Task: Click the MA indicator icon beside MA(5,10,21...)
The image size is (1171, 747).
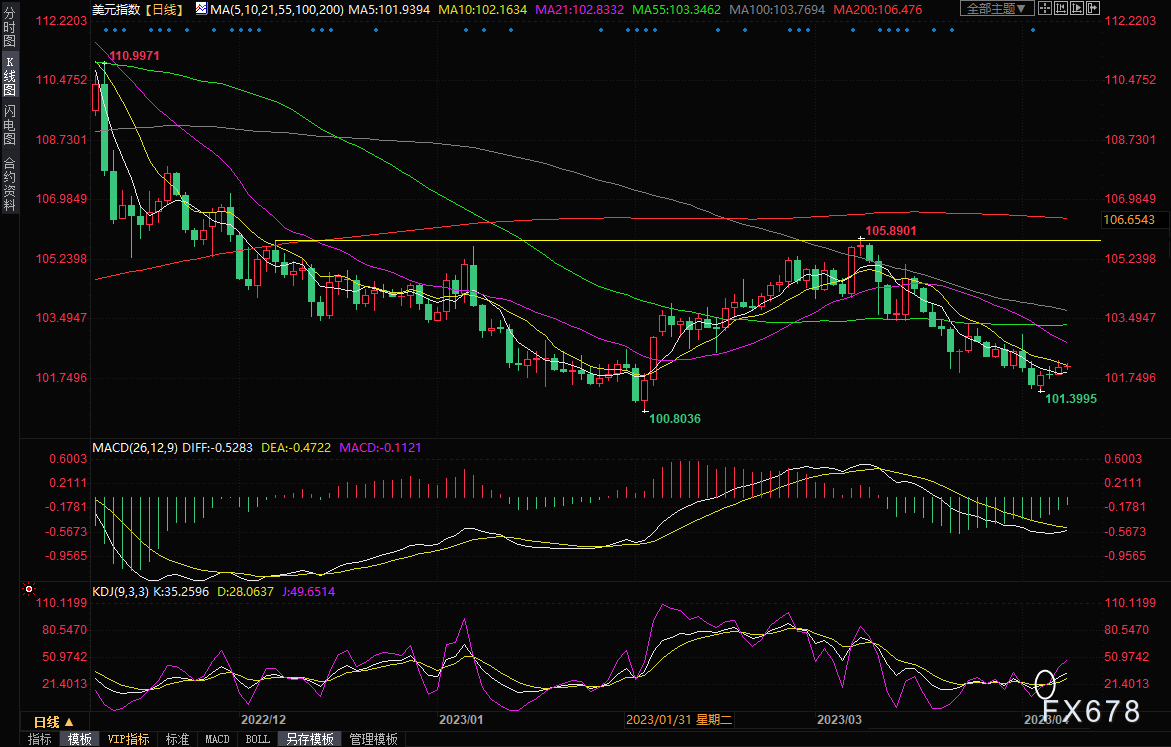Action: coord(202,9)
